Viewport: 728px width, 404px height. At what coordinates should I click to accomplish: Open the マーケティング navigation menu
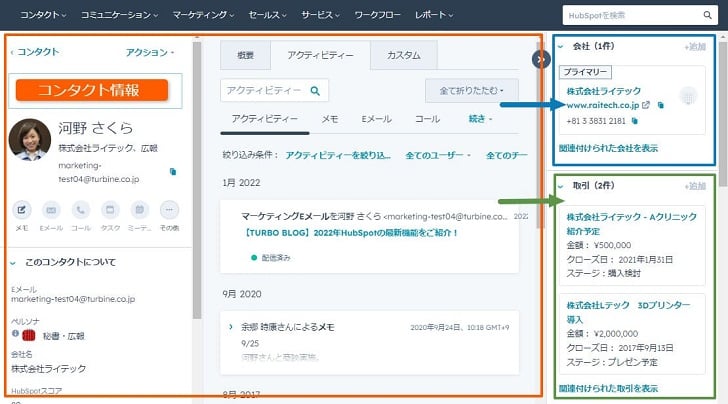point(203,15)
